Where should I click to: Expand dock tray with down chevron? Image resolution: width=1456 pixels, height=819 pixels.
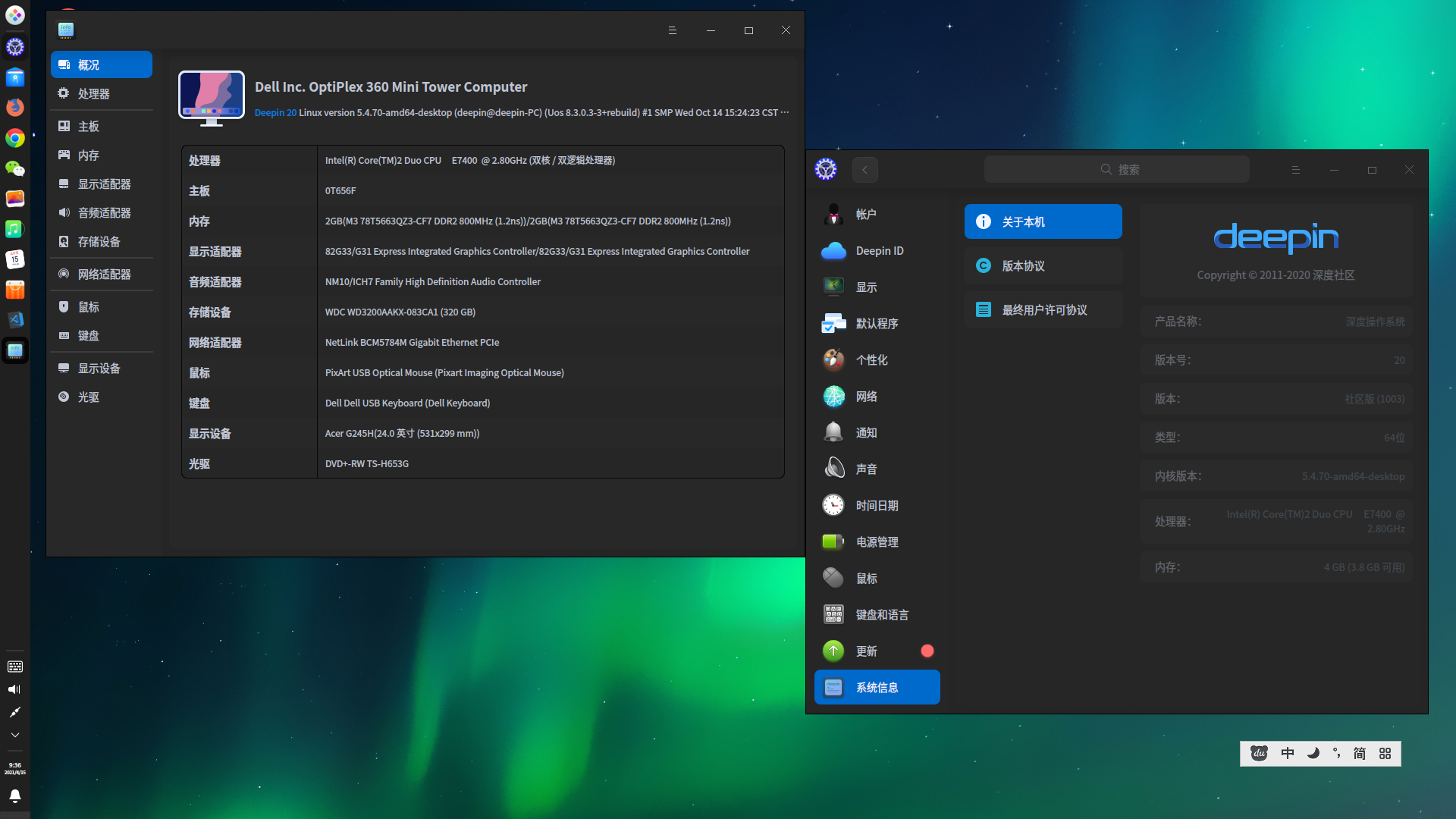[15, 735]
